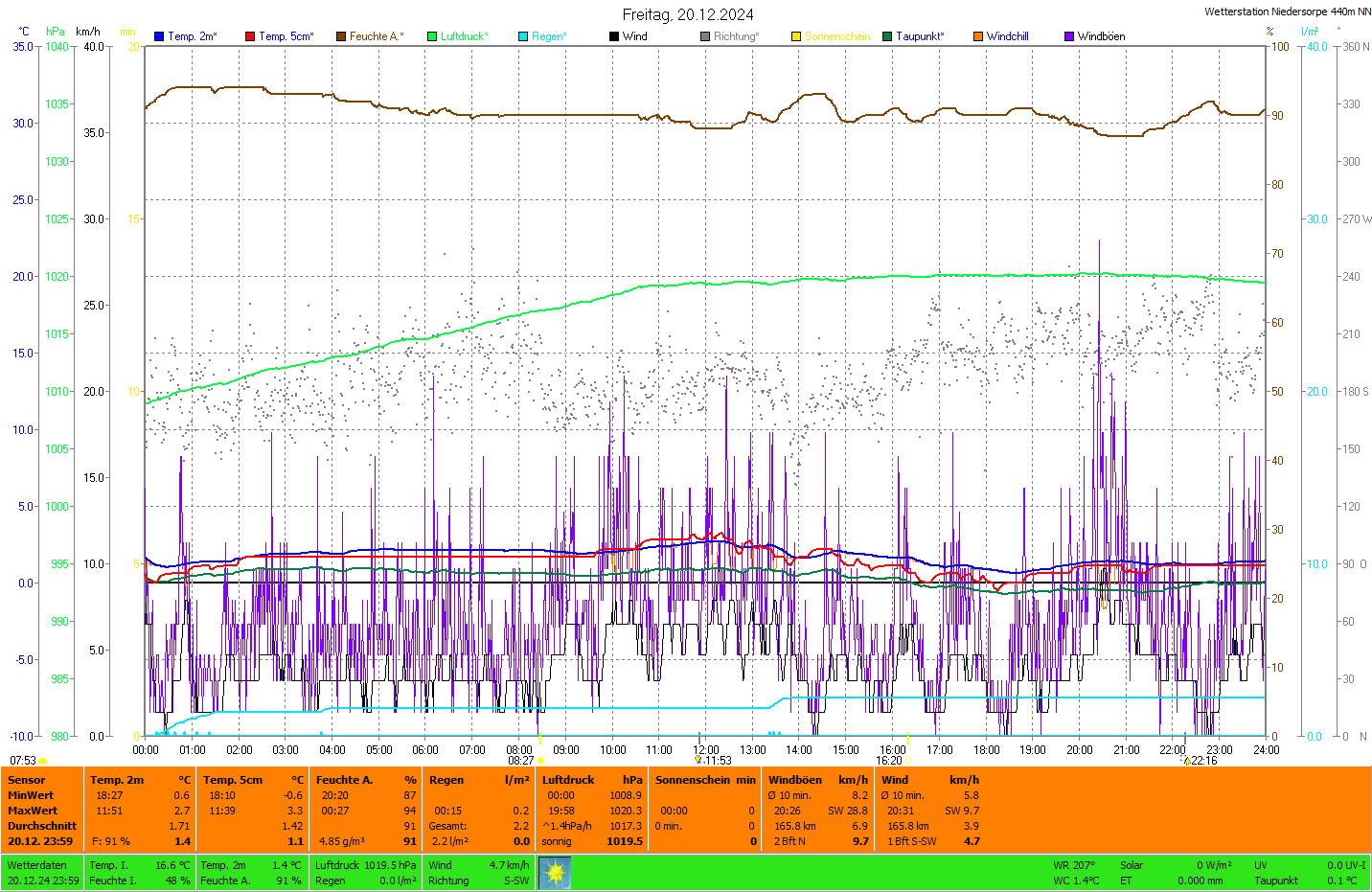1372x892 pixels.
Task: Click the yellow Sonnenschein legend square
Action: point(796,36)
